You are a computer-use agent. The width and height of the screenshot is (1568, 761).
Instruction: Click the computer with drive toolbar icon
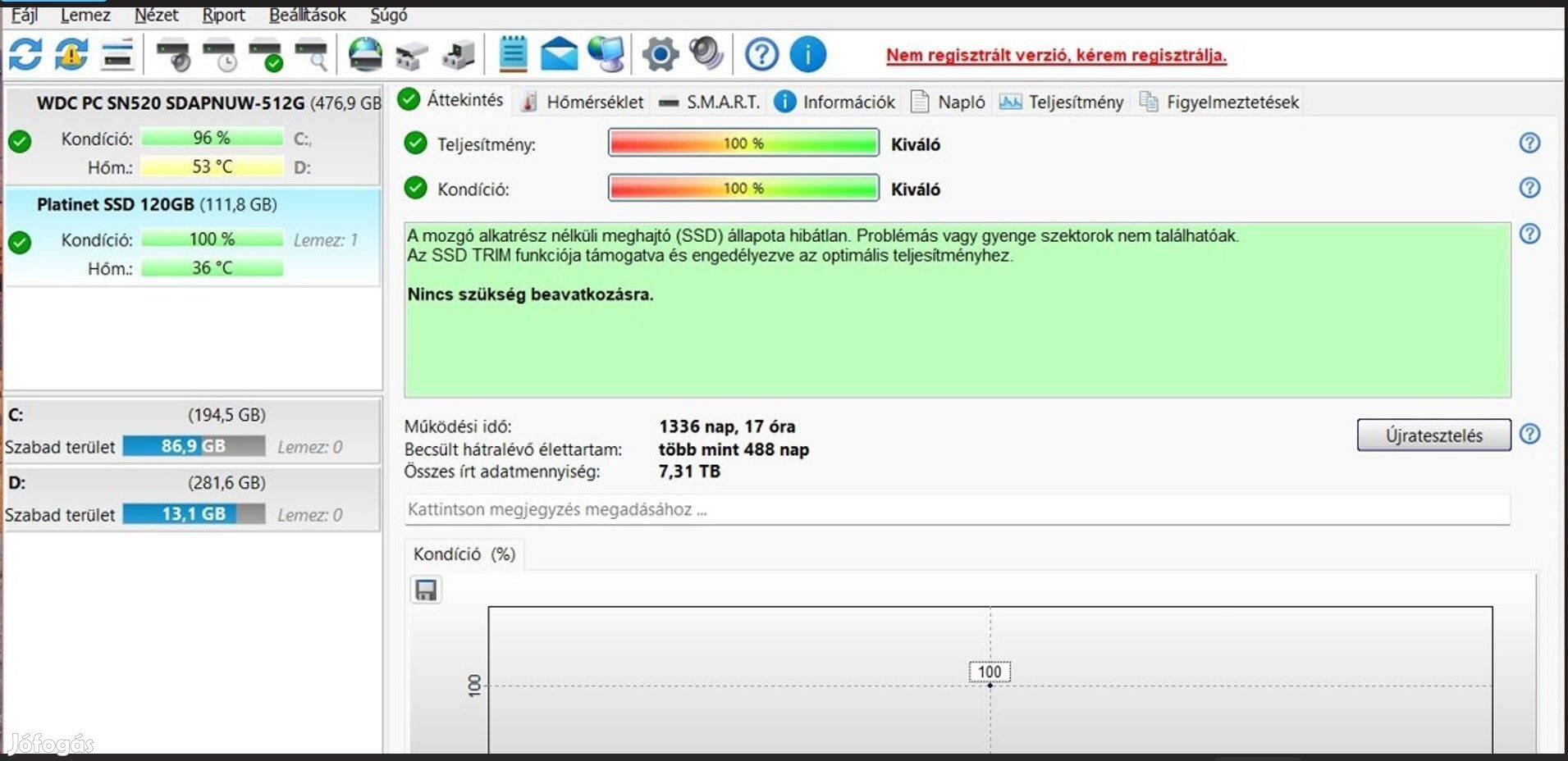coord(458,55)
